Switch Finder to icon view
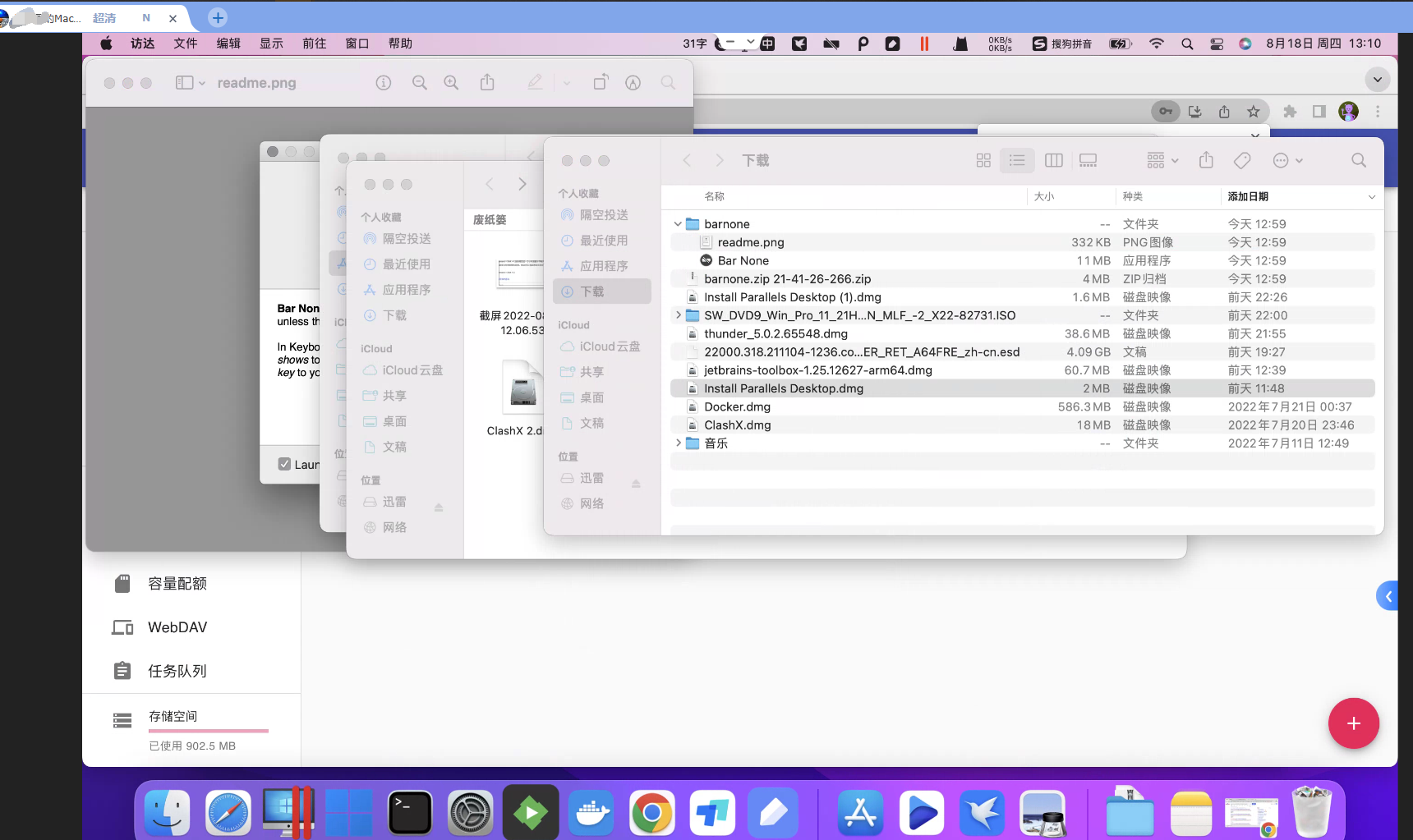The image size is (1413, 840). click(x=983, y=161)
